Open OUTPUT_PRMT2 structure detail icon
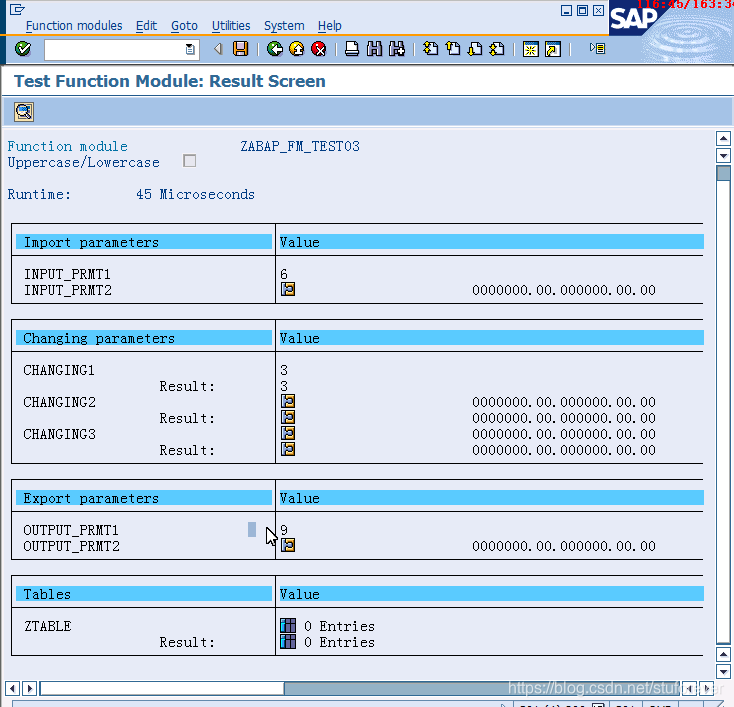The height and width of the screenshot is (707, 734). click(288, 545)
